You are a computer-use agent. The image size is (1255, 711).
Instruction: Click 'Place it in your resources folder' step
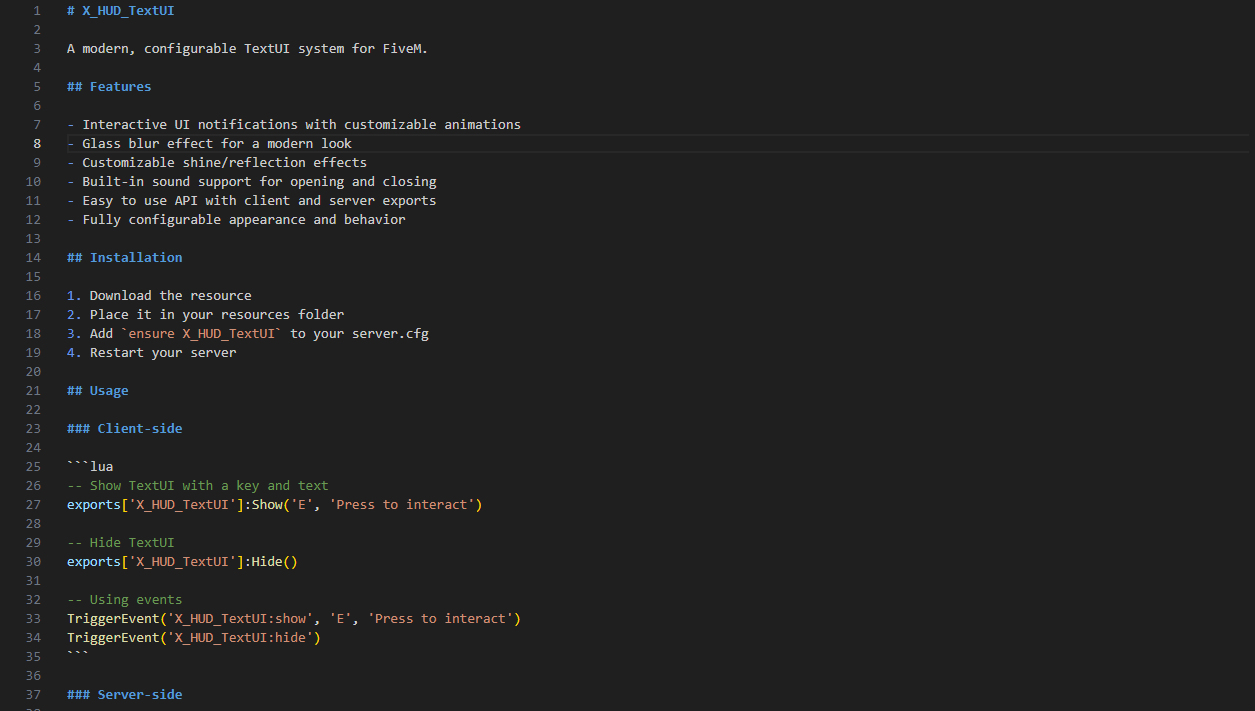point(205,314)
